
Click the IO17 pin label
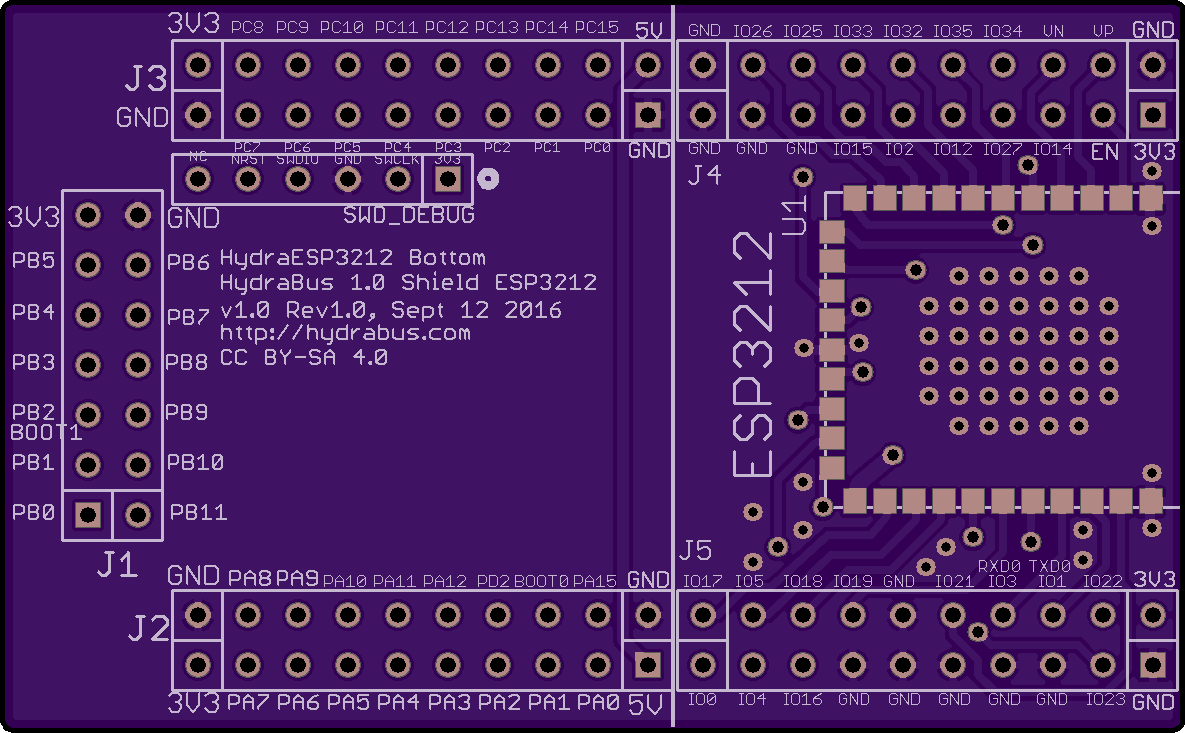(702, 581)
